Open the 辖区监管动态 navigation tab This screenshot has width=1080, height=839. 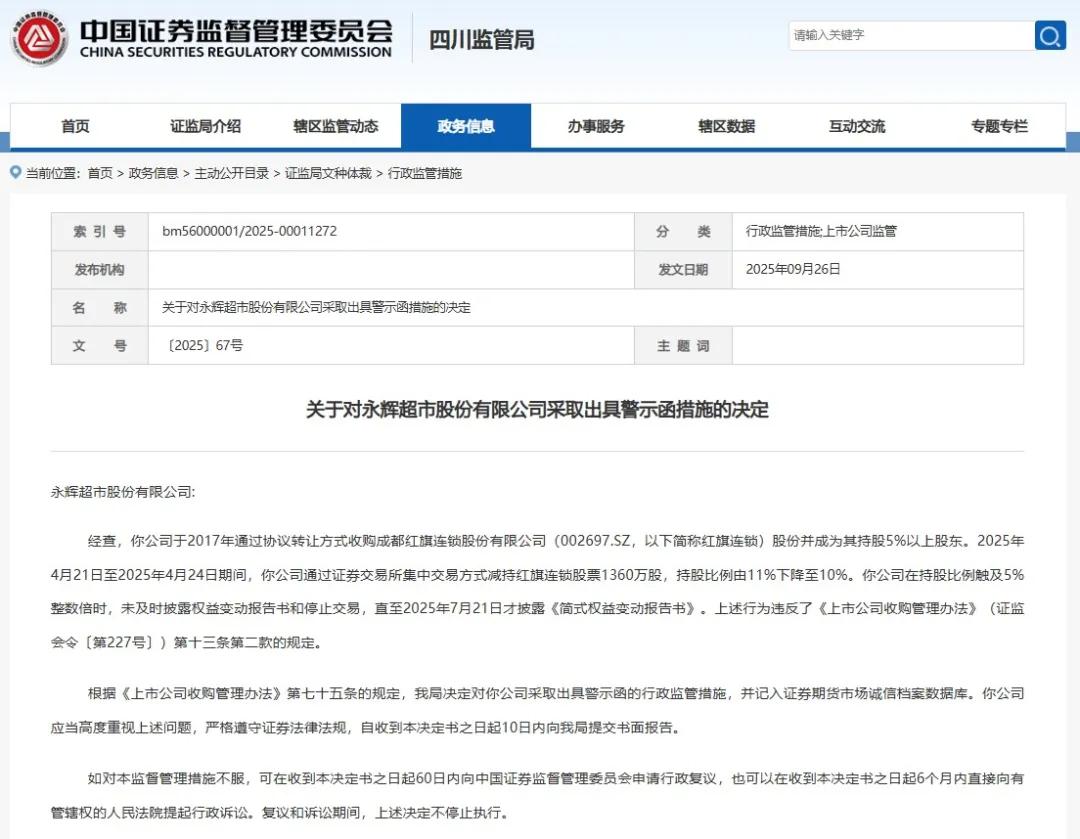[335, 126]
